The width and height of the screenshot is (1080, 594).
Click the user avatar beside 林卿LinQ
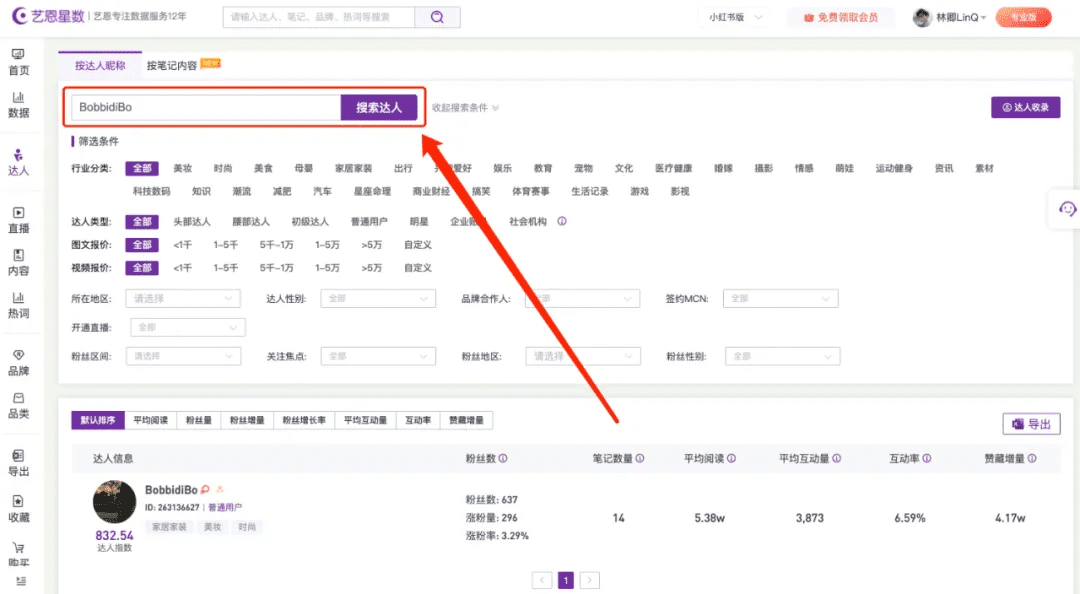(x=922, y=17)
